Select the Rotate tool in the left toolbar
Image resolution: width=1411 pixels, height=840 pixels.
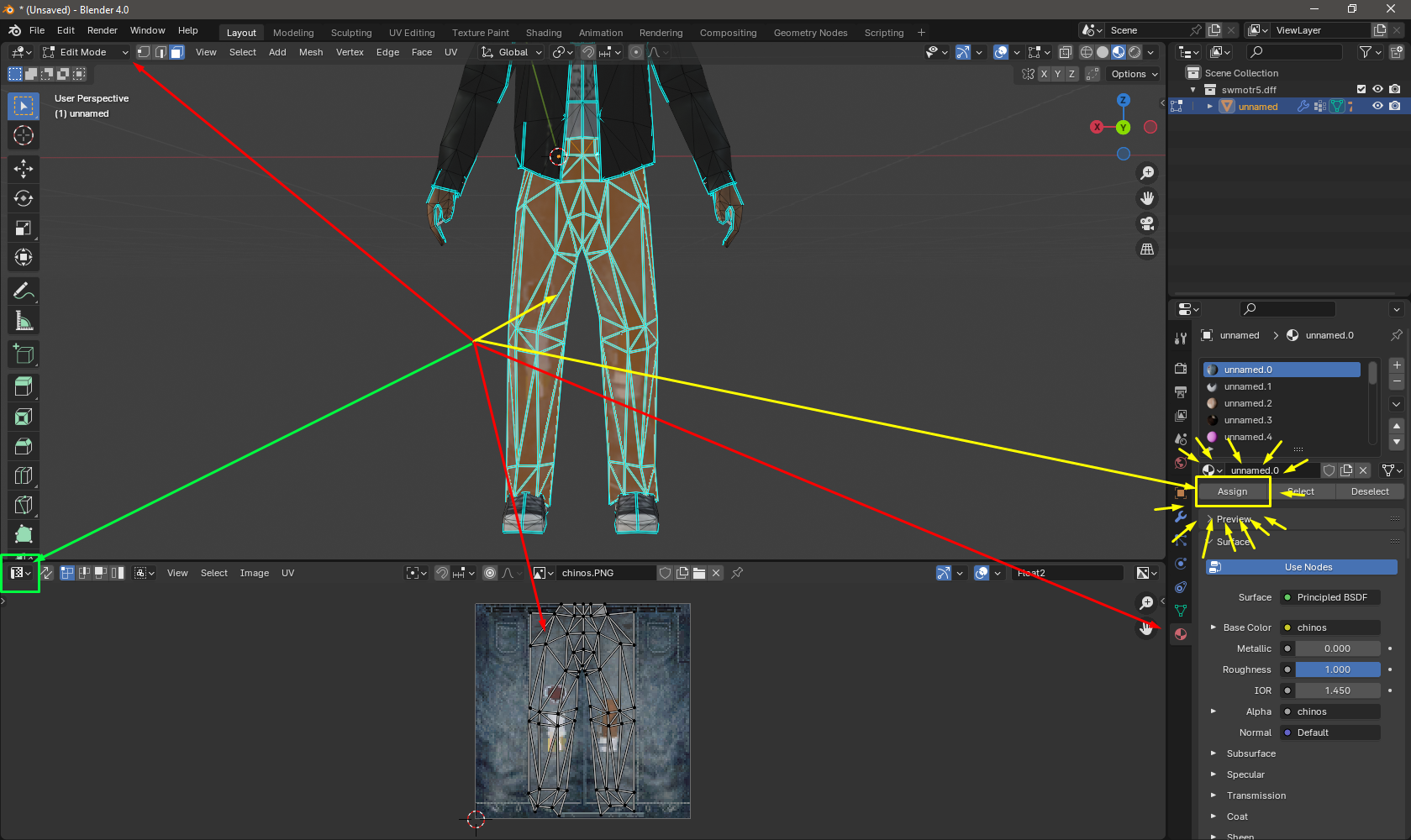pyautogui.click(x=24, y=198)
